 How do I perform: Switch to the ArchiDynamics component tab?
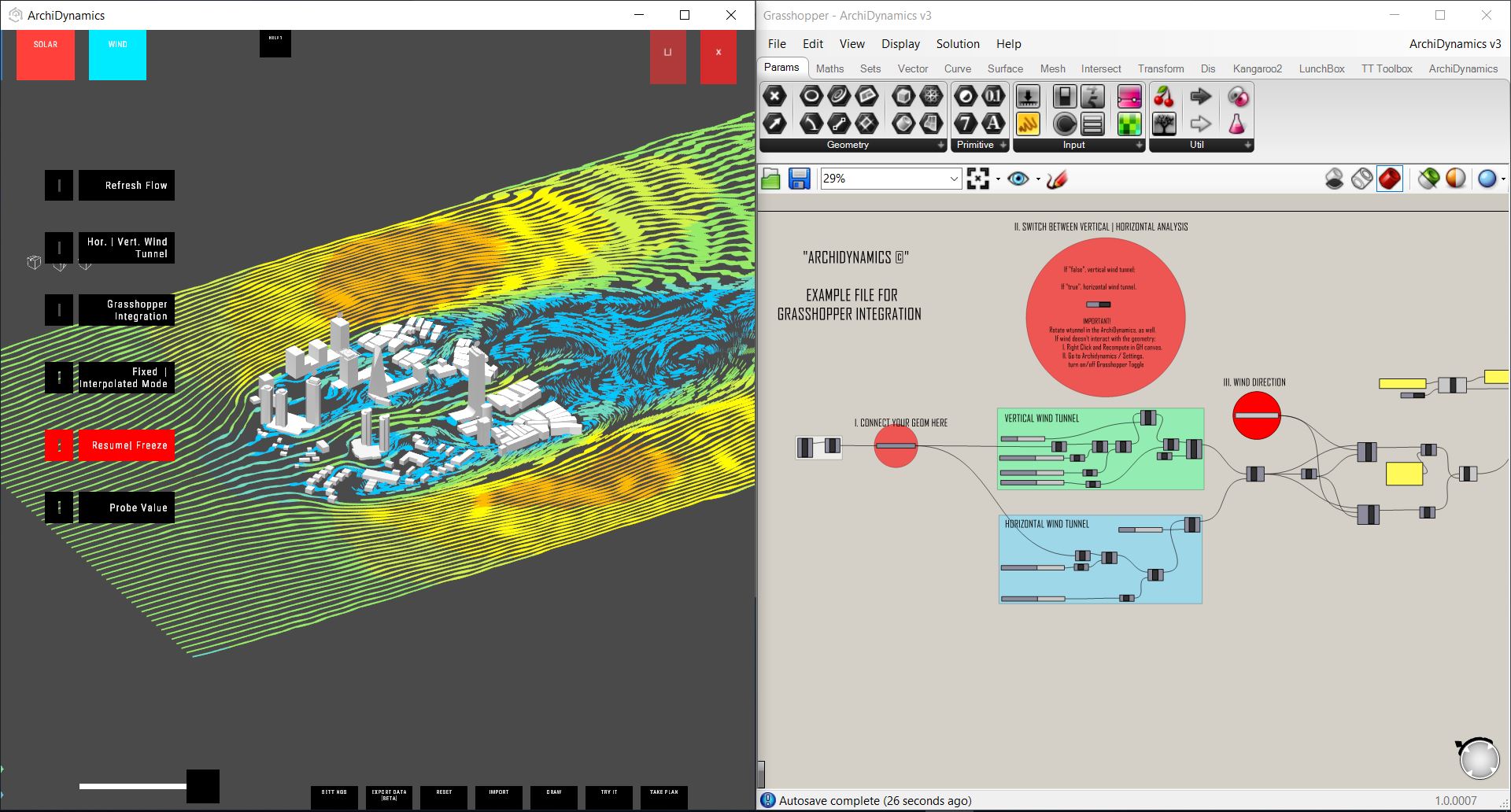(1463, 68)
